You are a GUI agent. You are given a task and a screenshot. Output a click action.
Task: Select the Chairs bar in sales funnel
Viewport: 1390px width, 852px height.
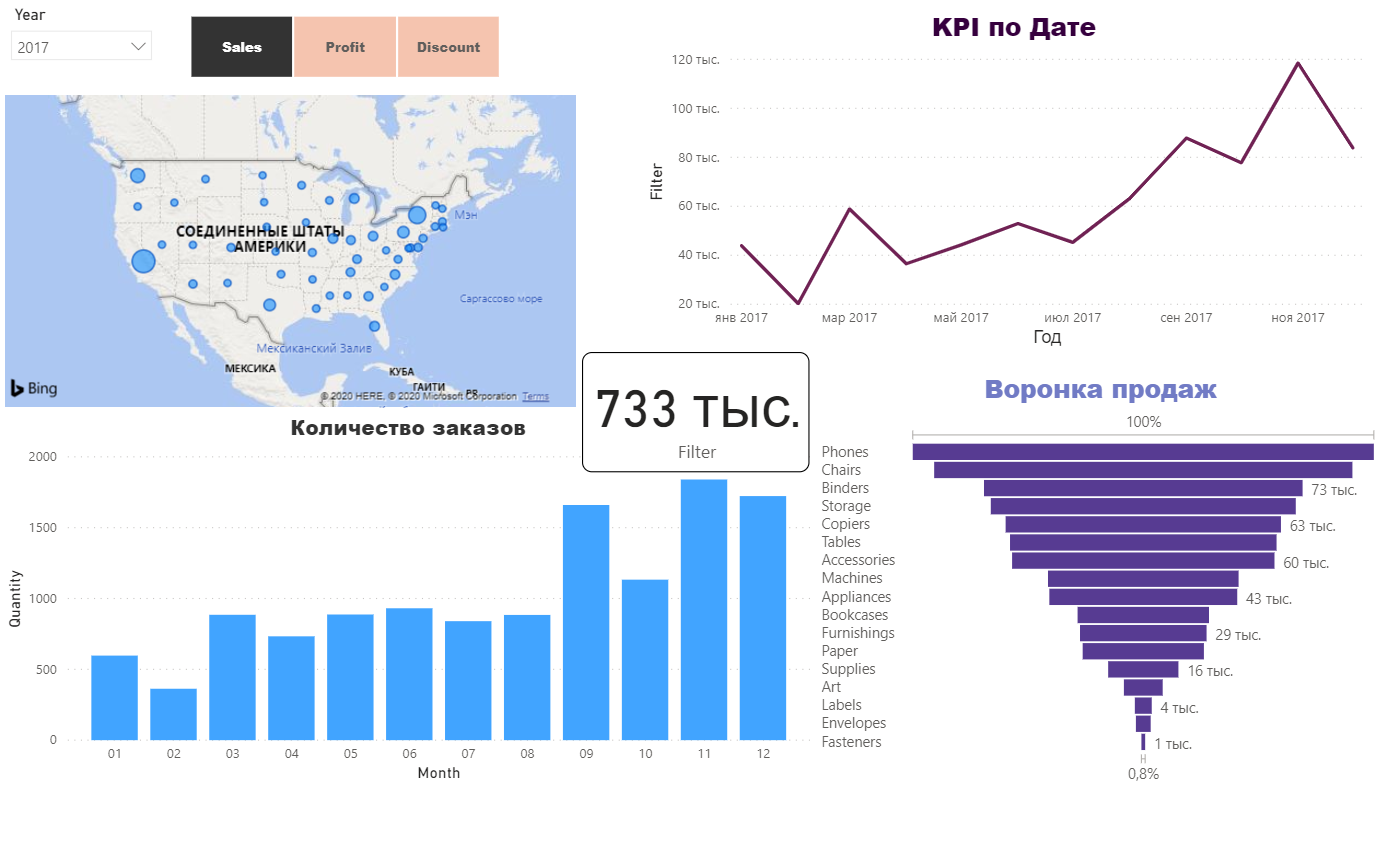(x=1143, y=470)
